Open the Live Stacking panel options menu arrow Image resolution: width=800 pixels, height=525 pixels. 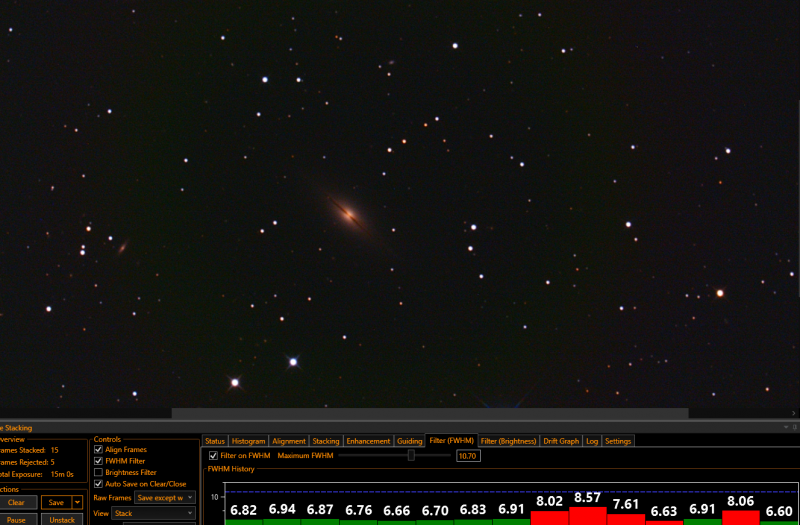786,427
